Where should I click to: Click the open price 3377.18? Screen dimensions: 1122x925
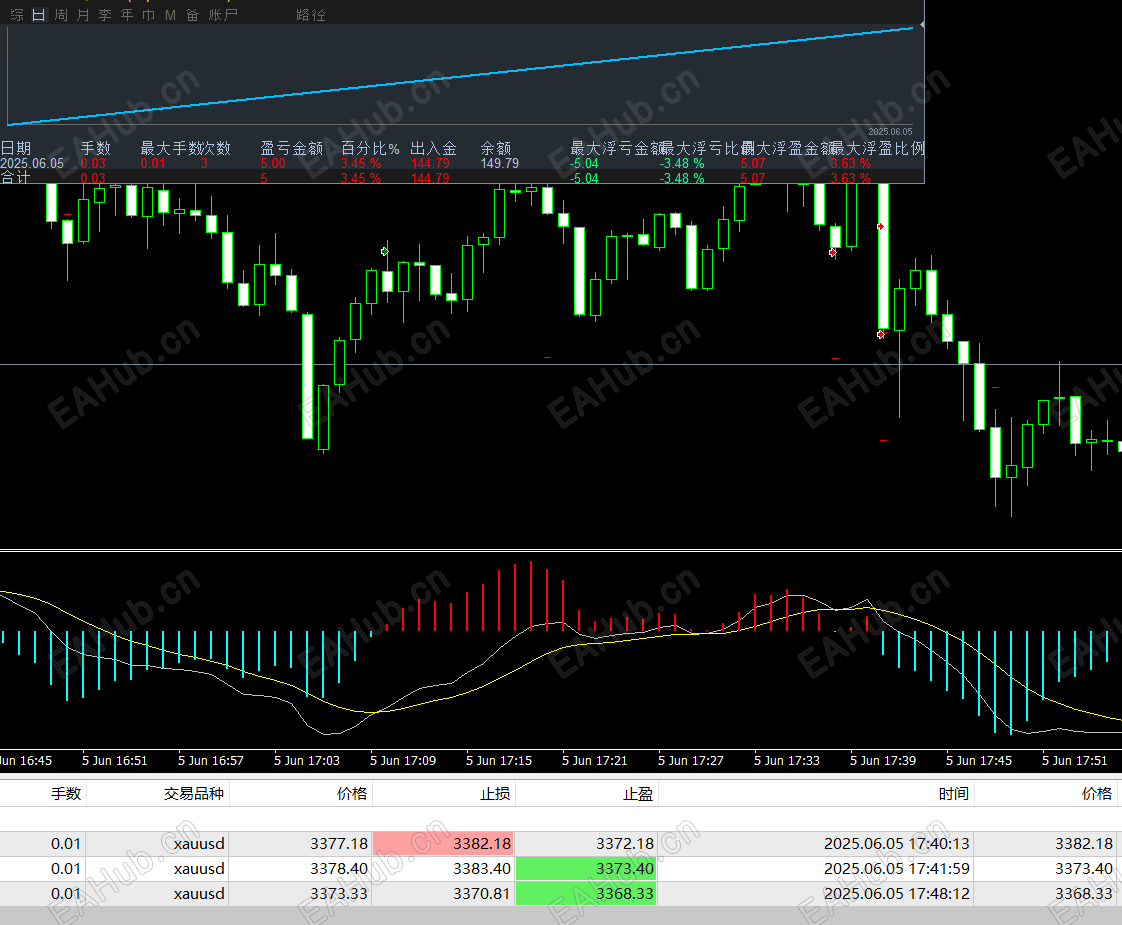[x=338, y=843]
